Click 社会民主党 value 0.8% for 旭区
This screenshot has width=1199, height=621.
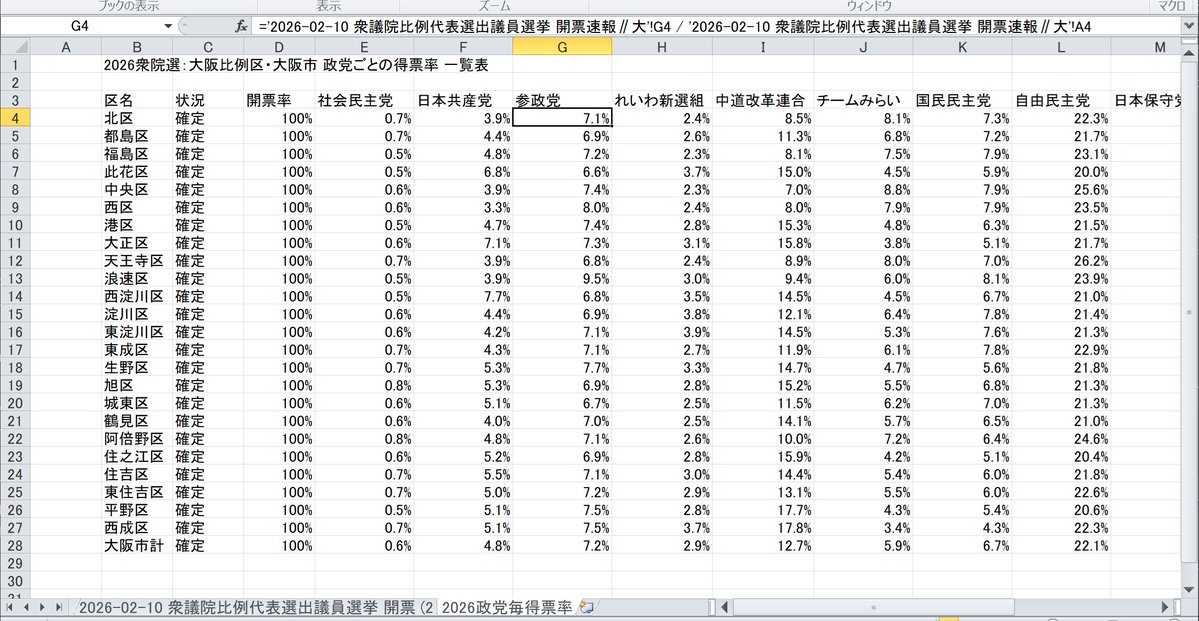click(363, 385)
